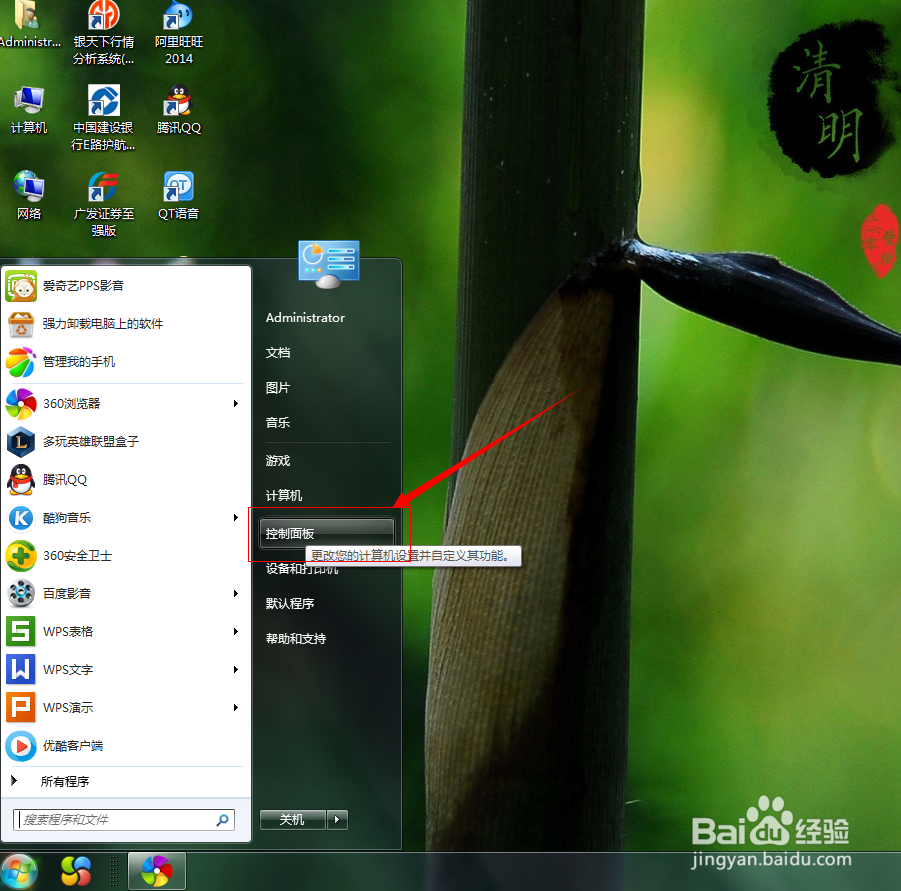This screenshot has width=901, height=891.
Task: Launch 强力卸载电脑上的软件 uninstaller icon
Action: [x=21, y=324]
